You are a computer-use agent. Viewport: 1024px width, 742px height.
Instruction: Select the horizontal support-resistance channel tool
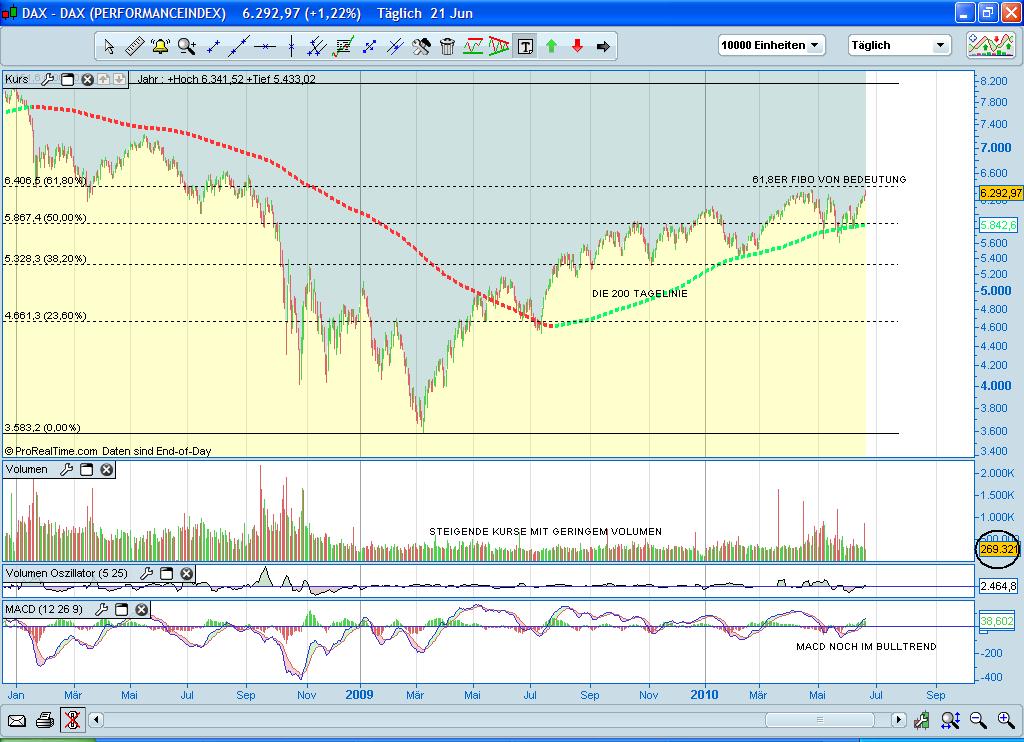click(x=473, y=46)
